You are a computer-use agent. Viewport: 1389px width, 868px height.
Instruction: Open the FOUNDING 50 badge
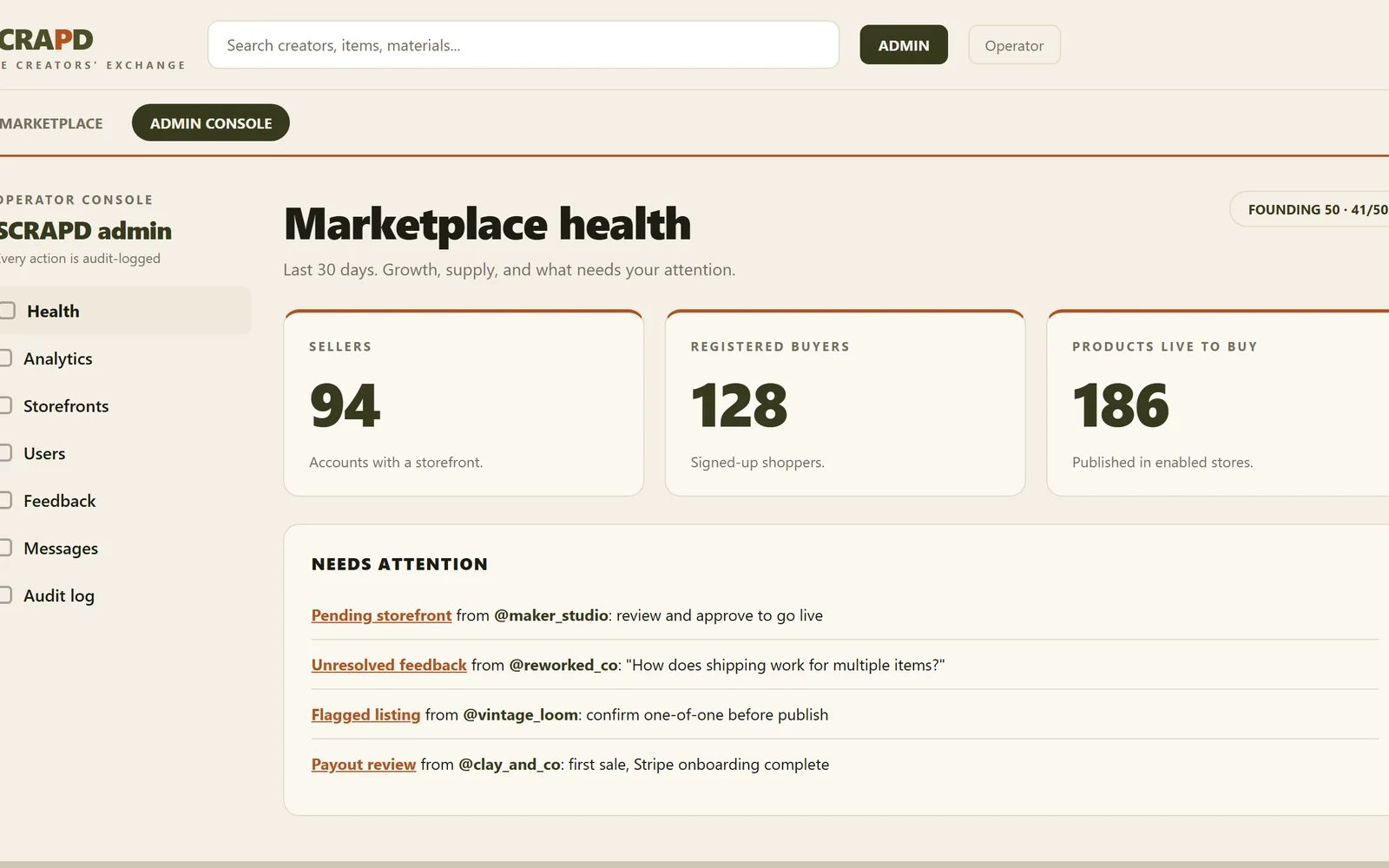pyautogui.click(x=1311, y=209)
